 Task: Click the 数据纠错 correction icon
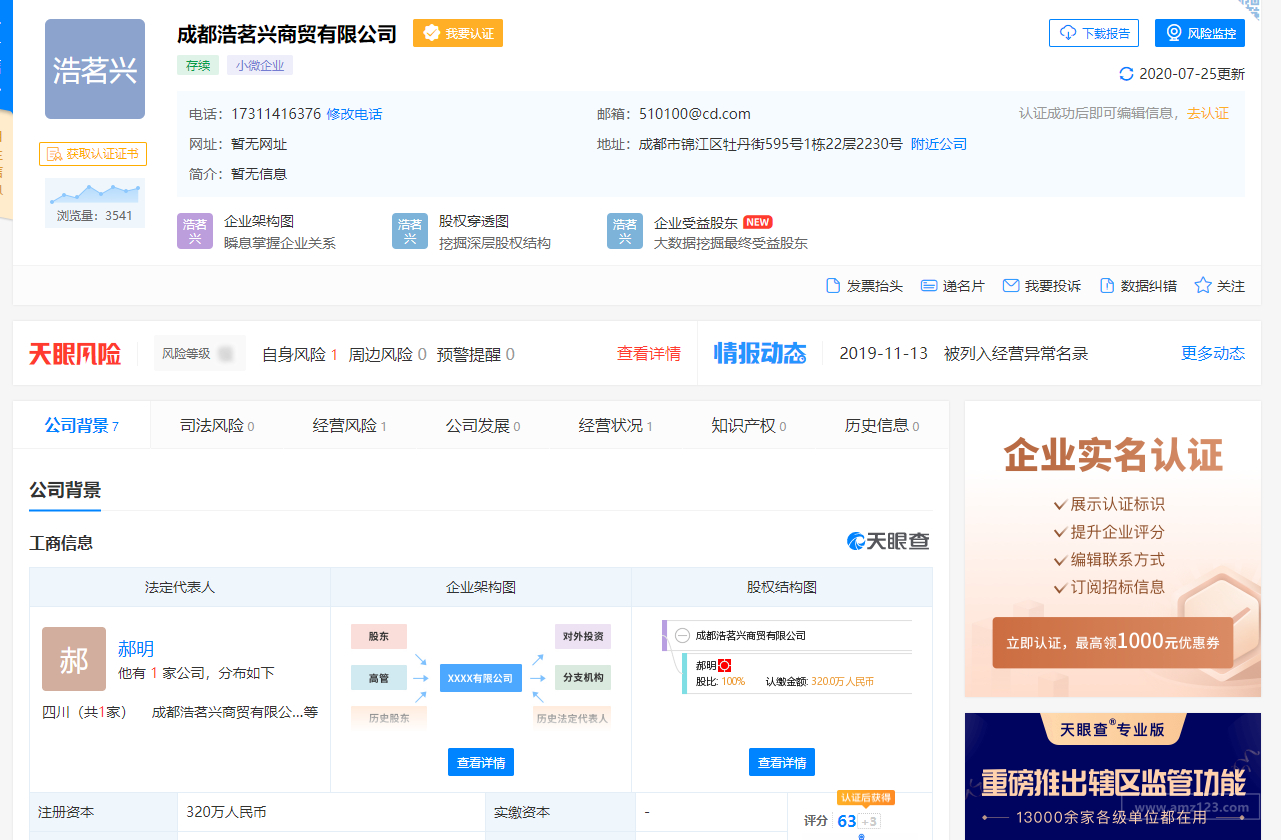coord(1107,286)
